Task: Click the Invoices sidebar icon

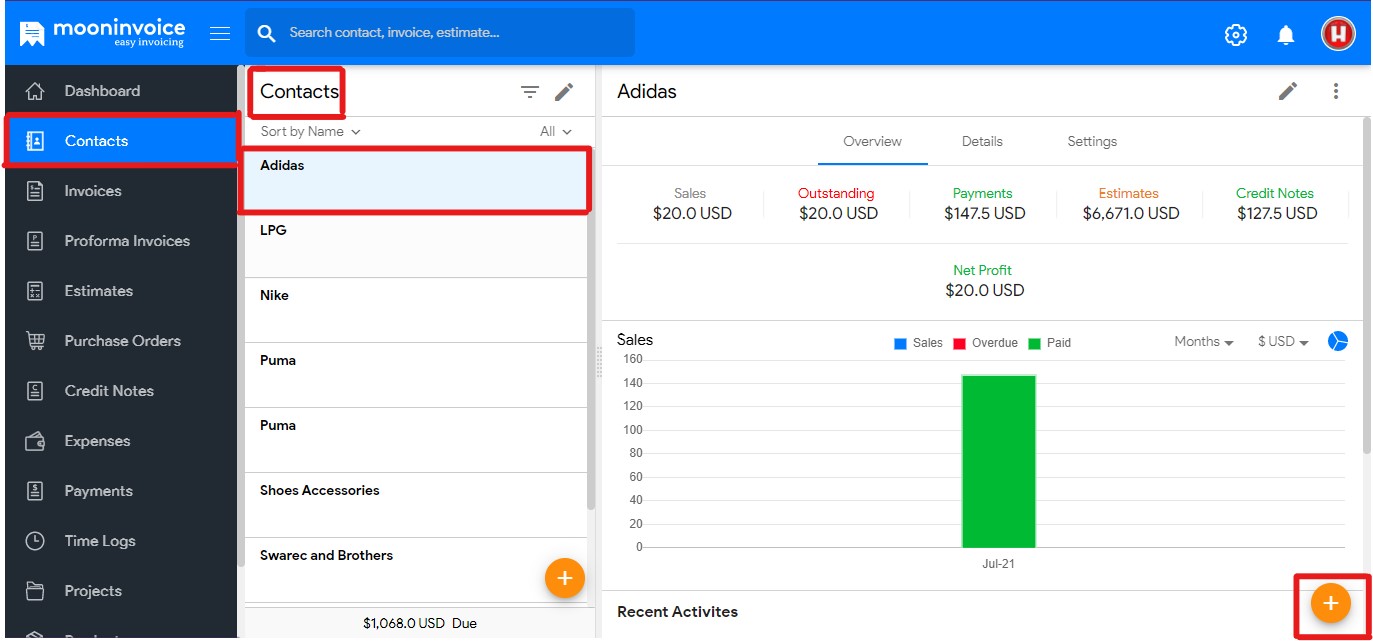Action: click(x=35, y=191)
